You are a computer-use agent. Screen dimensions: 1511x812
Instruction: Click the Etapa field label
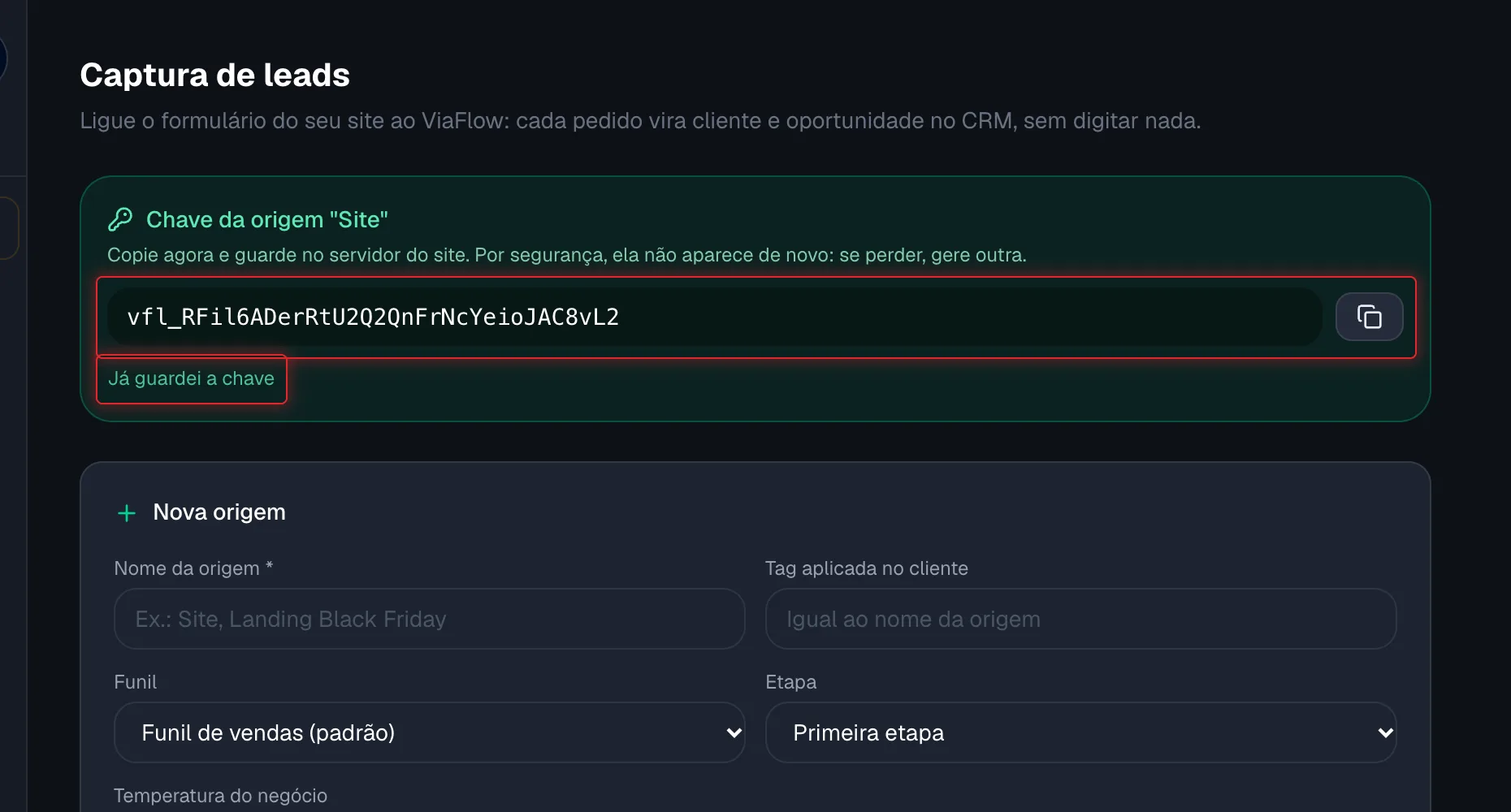790,682
